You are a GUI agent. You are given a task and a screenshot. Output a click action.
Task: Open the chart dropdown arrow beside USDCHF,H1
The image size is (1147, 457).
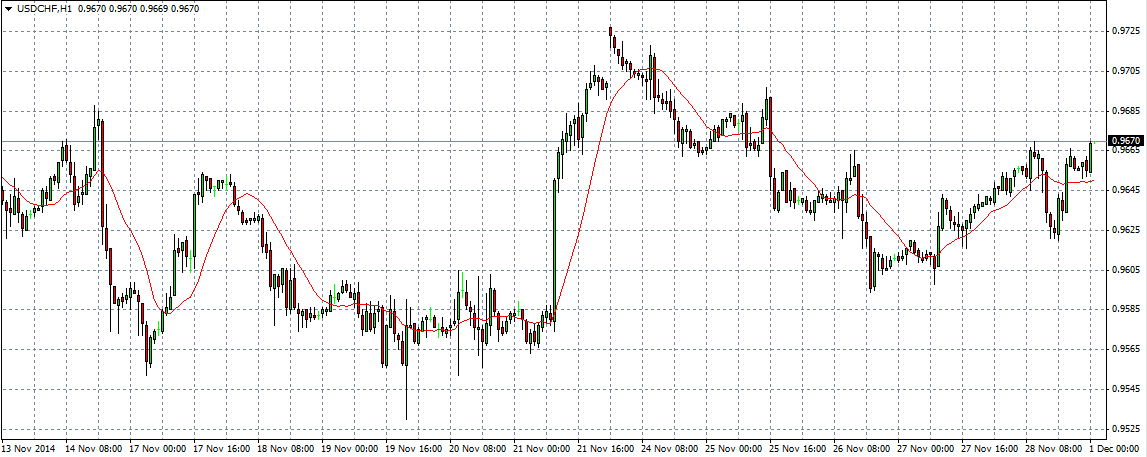pos(7,9)
